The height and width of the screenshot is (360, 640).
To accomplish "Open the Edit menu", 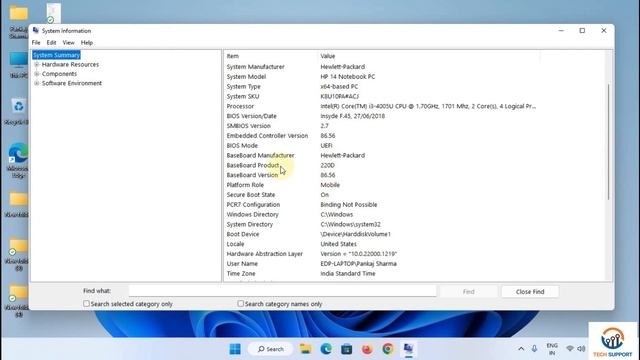I will click(x=51, y=42).
